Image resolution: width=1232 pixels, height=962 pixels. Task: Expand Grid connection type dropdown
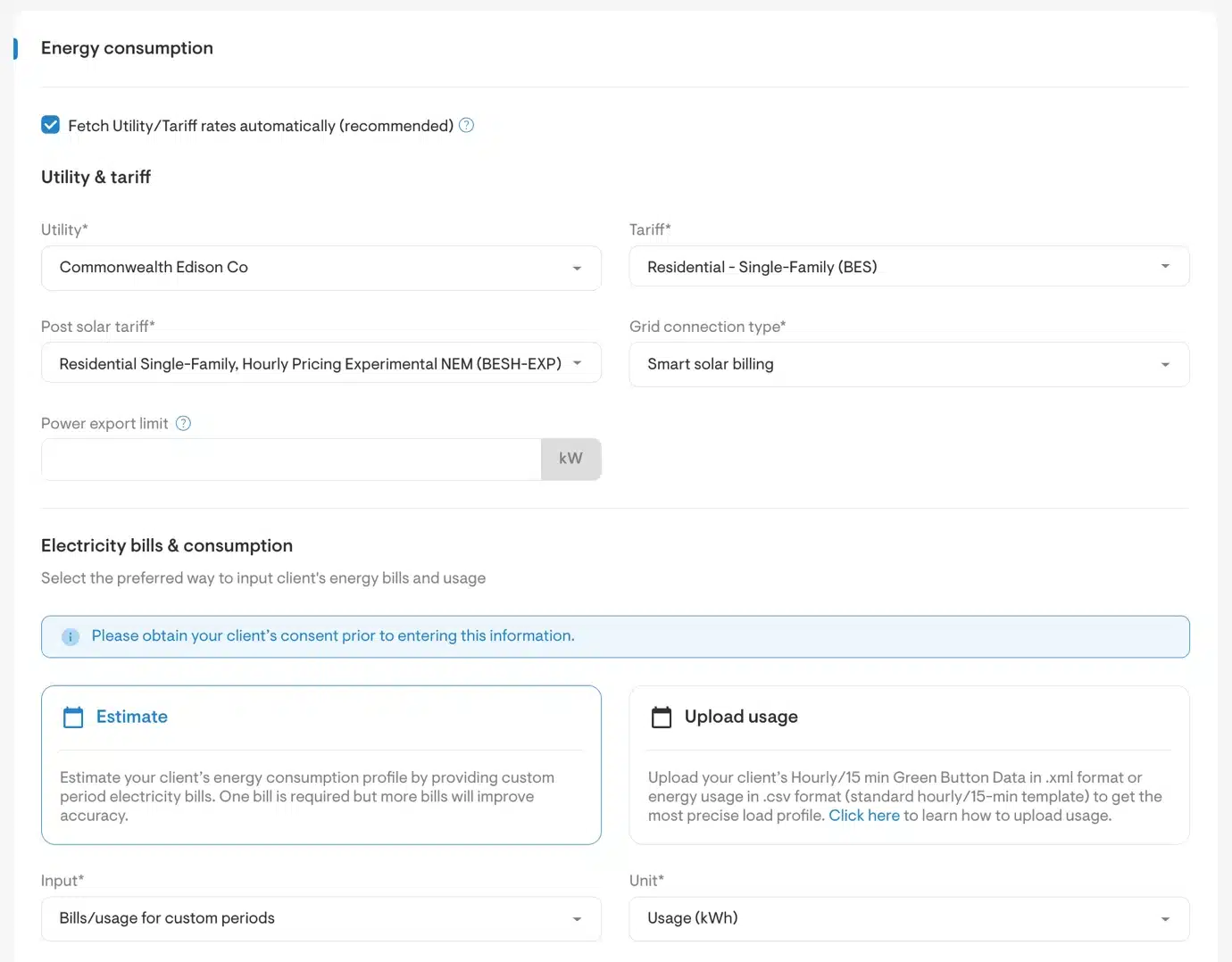point(908,364)
